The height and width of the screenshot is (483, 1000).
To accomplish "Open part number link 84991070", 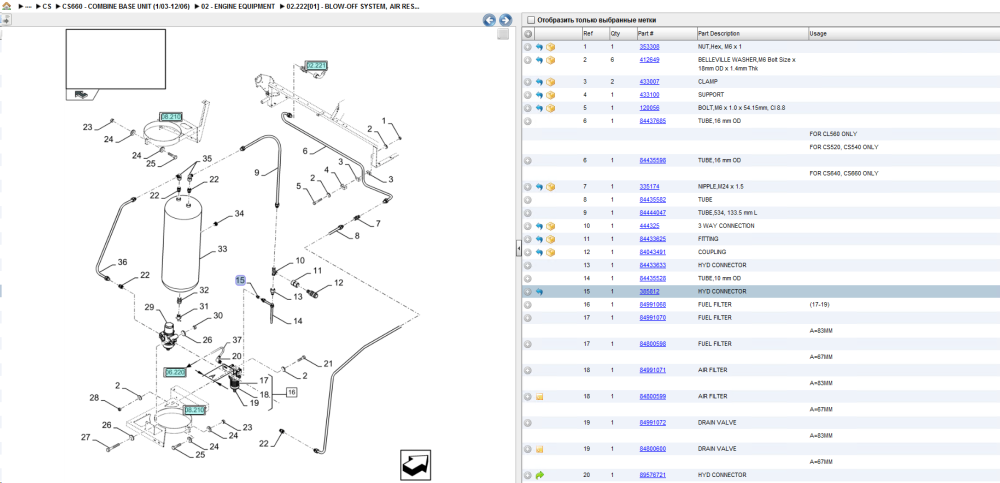I will click(x=652, y=318).
